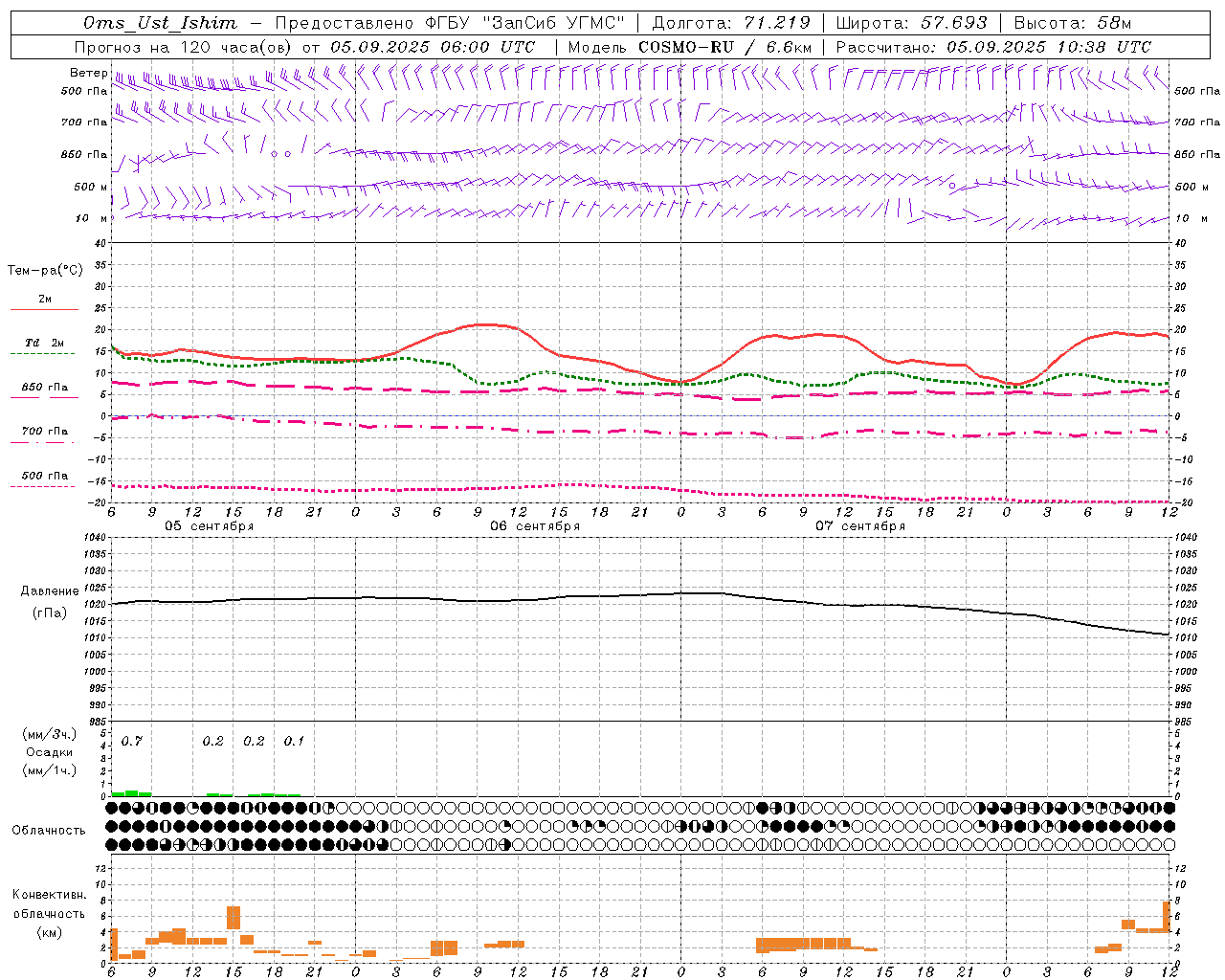
Task: Click the (мм/3ч.) precipitation unit label
Action: (x=49, y=734)
